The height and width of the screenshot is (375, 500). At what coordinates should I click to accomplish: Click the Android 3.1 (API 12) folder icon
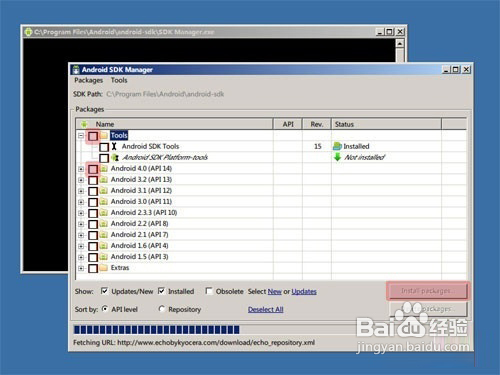[104, 190]
